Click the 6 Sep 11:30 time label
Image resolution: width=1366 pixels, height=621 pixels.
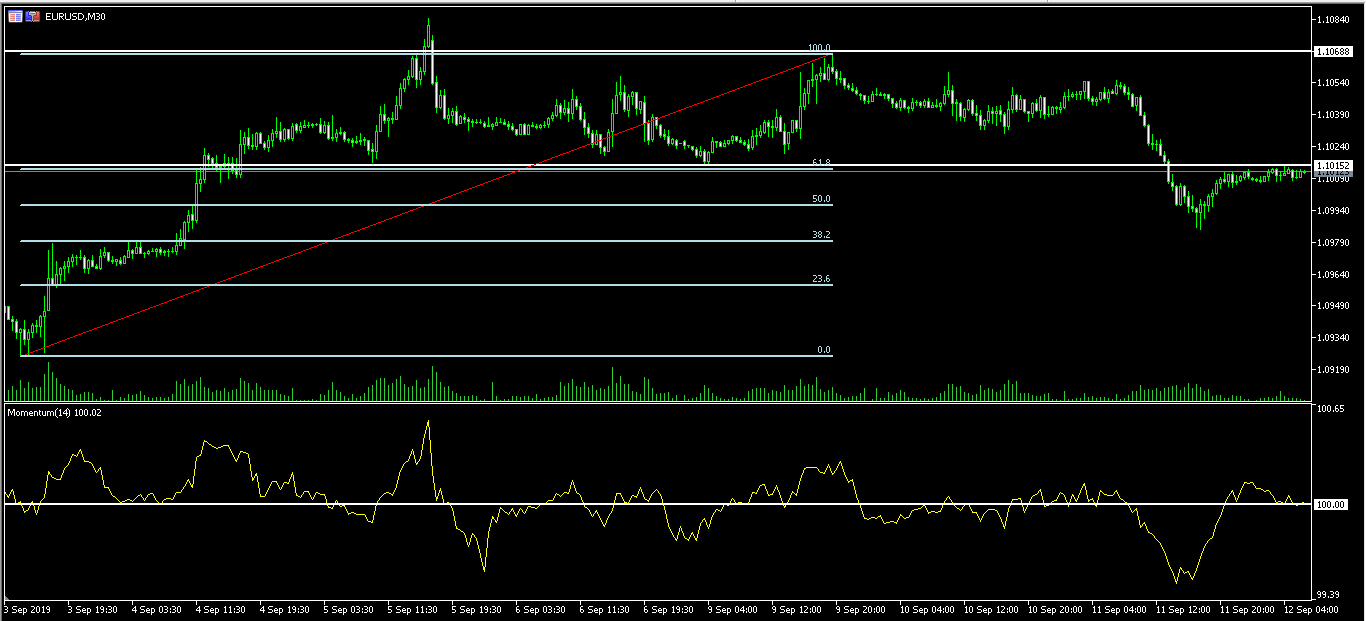pyautogui.click(x=604, y=608)
